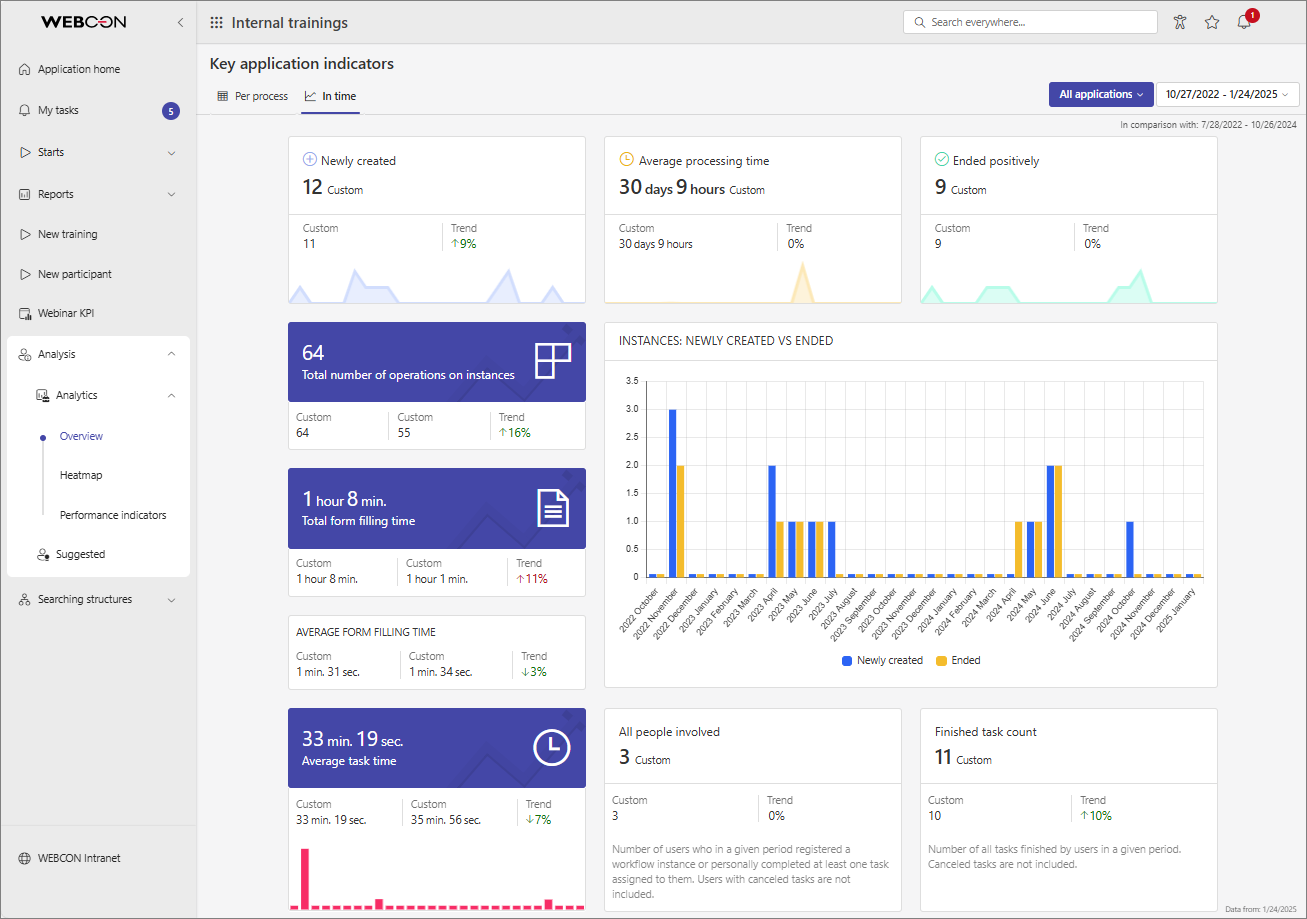Open My tasks
The height and width of the screenshot is (919, 1307).
(58, 110)
